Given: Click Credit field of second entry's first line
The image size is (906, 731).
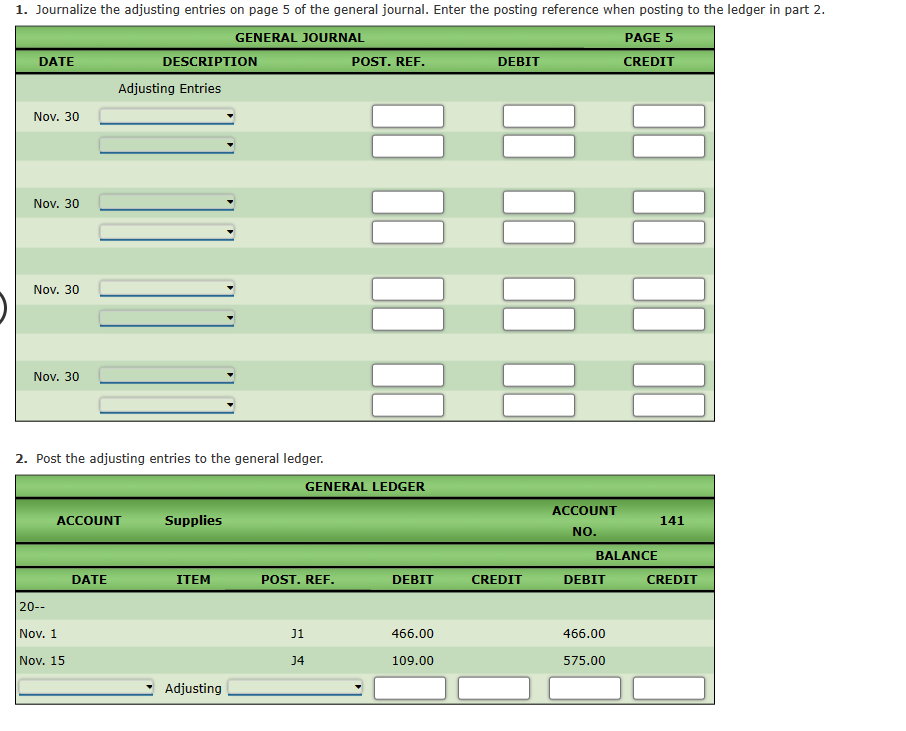Looking at the screenshot, I should [669, 202].
